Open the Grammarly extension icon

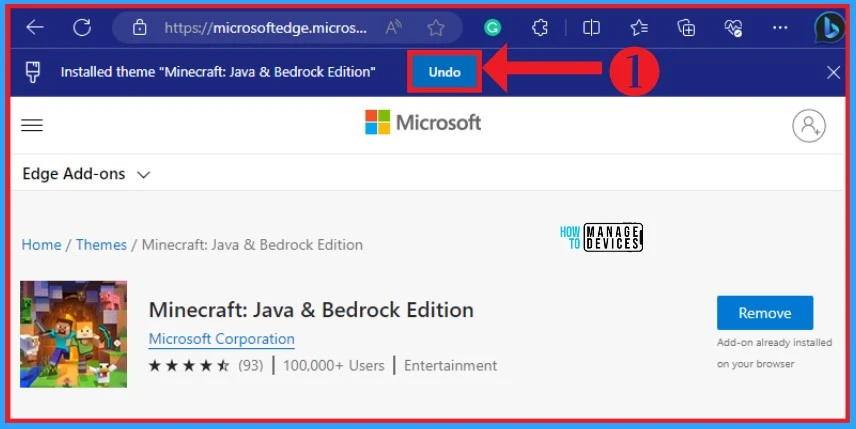pos(492,27)
